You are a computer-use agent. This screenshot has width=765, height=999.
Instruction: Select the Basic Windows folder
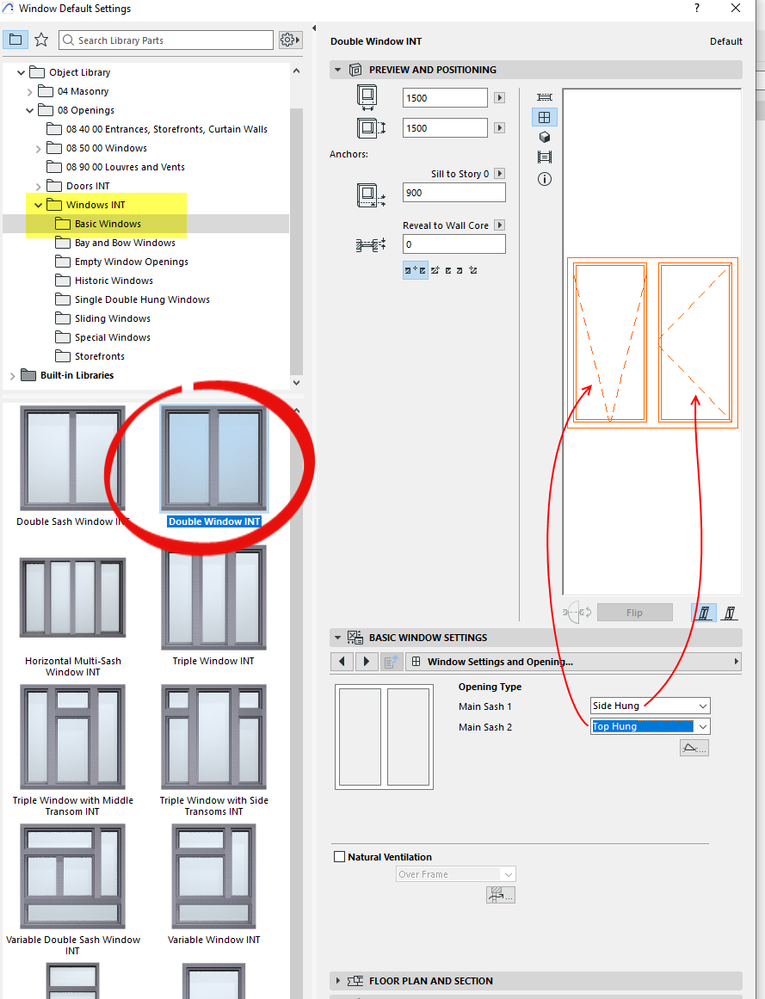pos(108,224)
